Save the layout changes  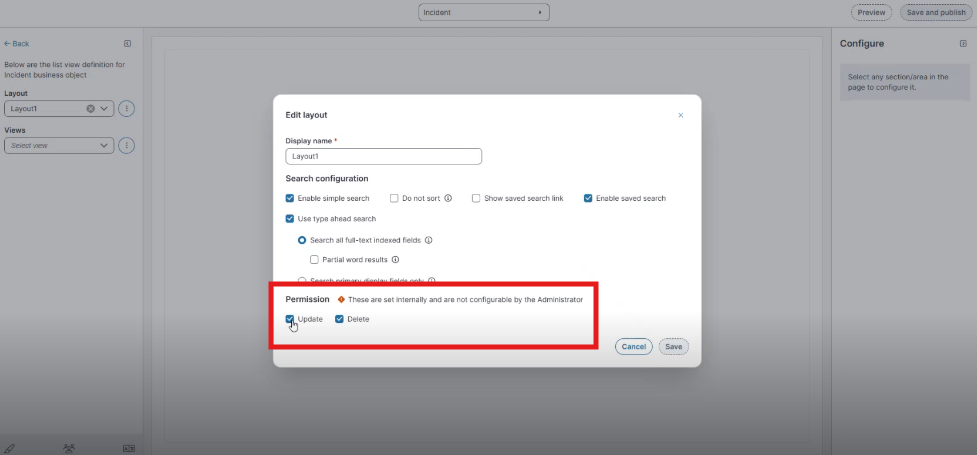(674, 347)
